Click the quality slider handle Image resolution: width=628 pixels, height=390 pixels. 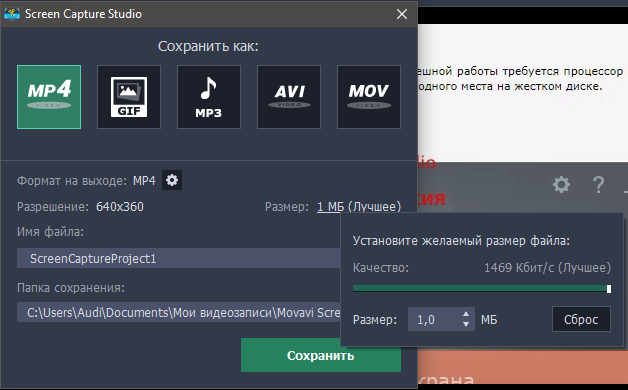[609, 289]
